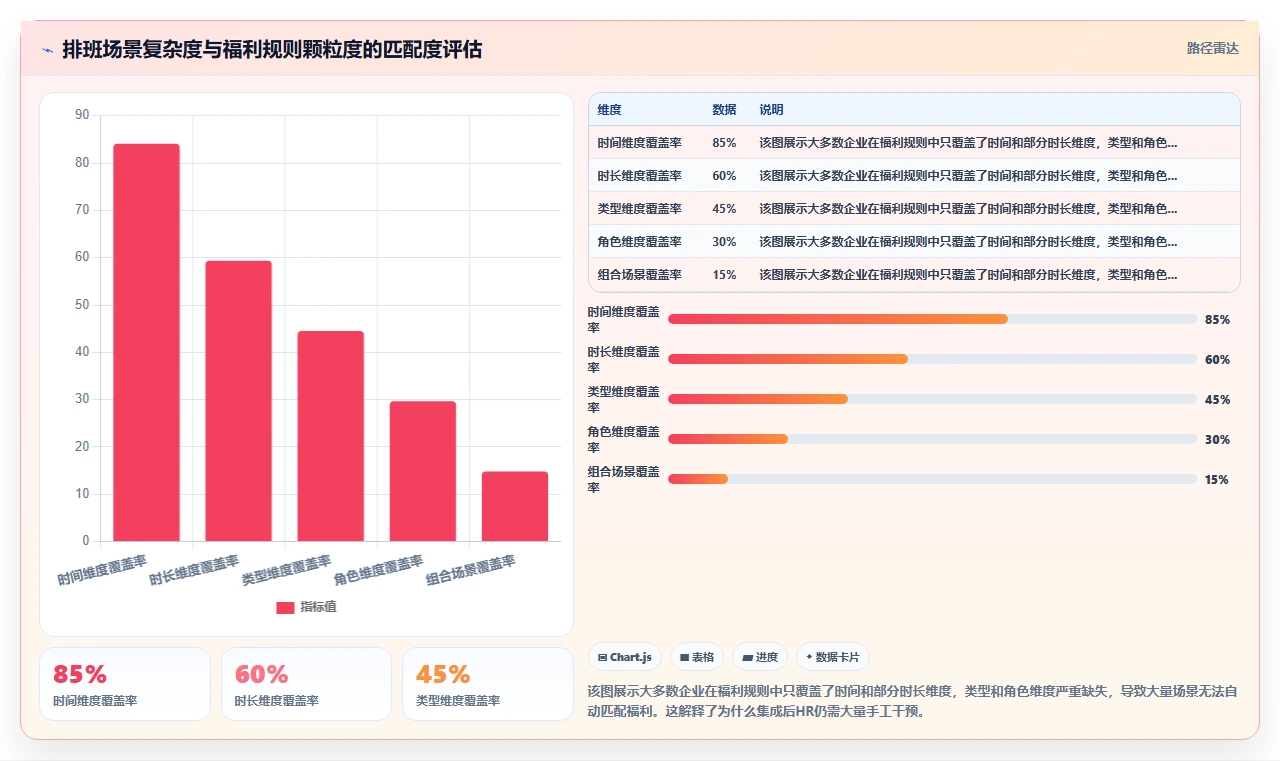The width and height of the screenshot is (1280, 761).
Task: Select table row cell 时长维度覆盖率
Action: pos(639,175)
